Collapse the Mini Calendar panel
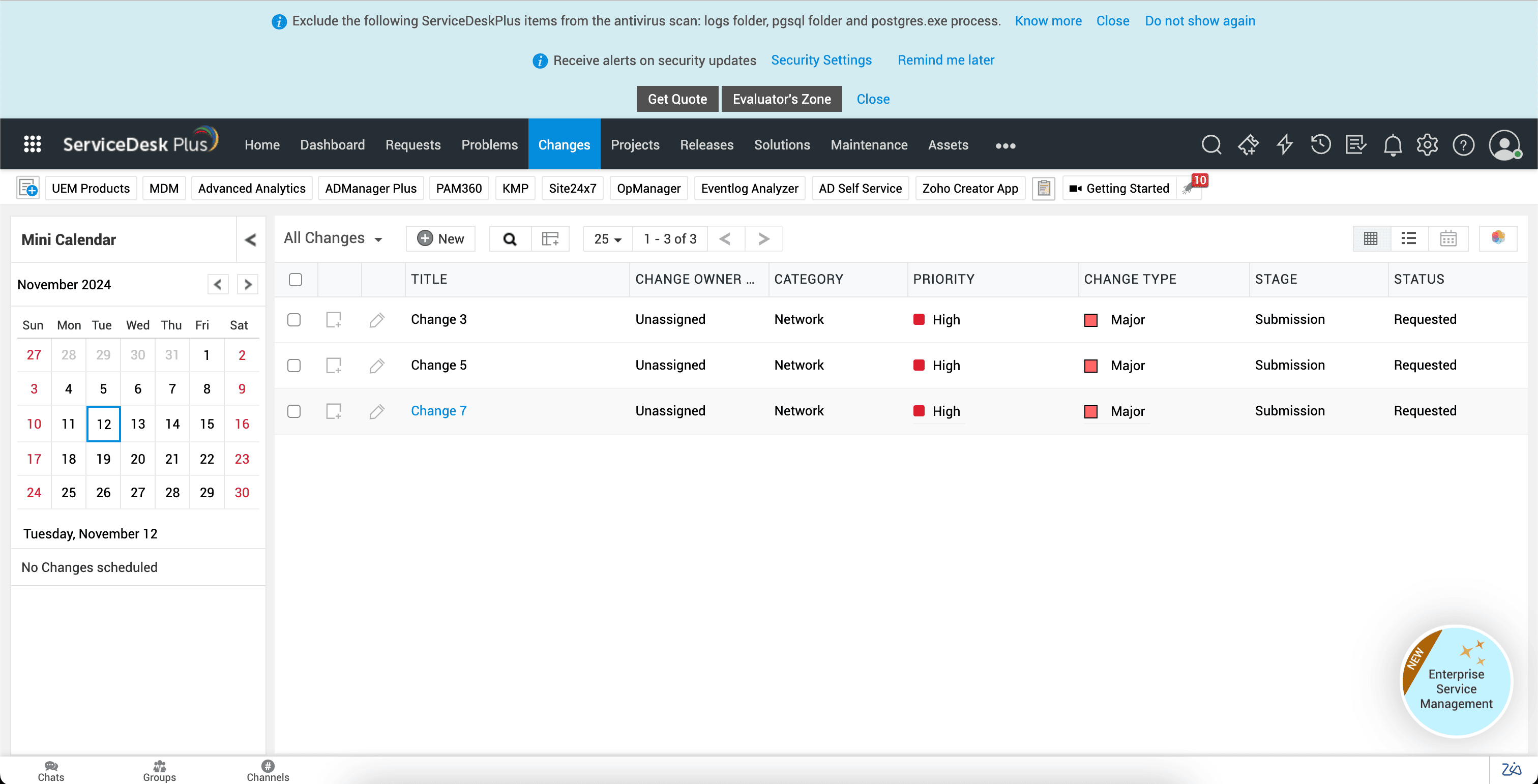 click(250, 240)
